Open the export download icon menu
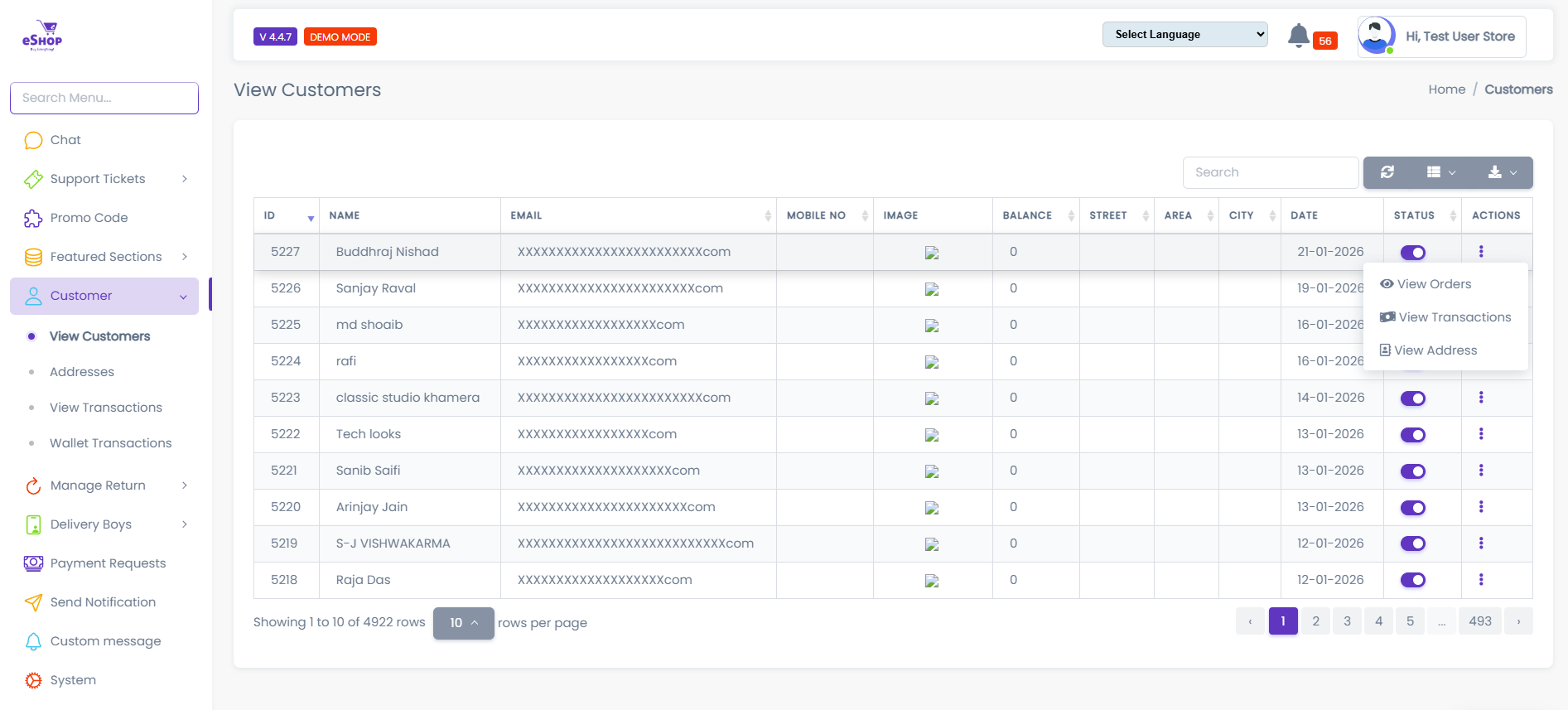Screen dimensions: 1568x710 [x=1502, y=172]
